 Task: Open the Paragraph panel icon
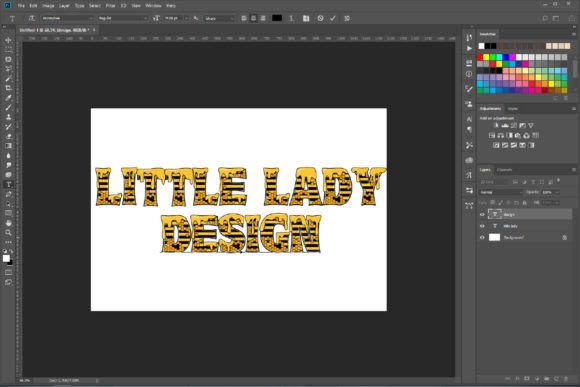pos(469,129)
